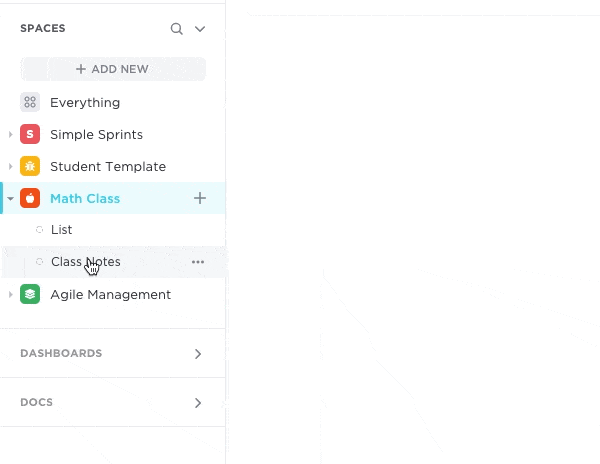Search spaces with the magnifier icon

[177, 29]
